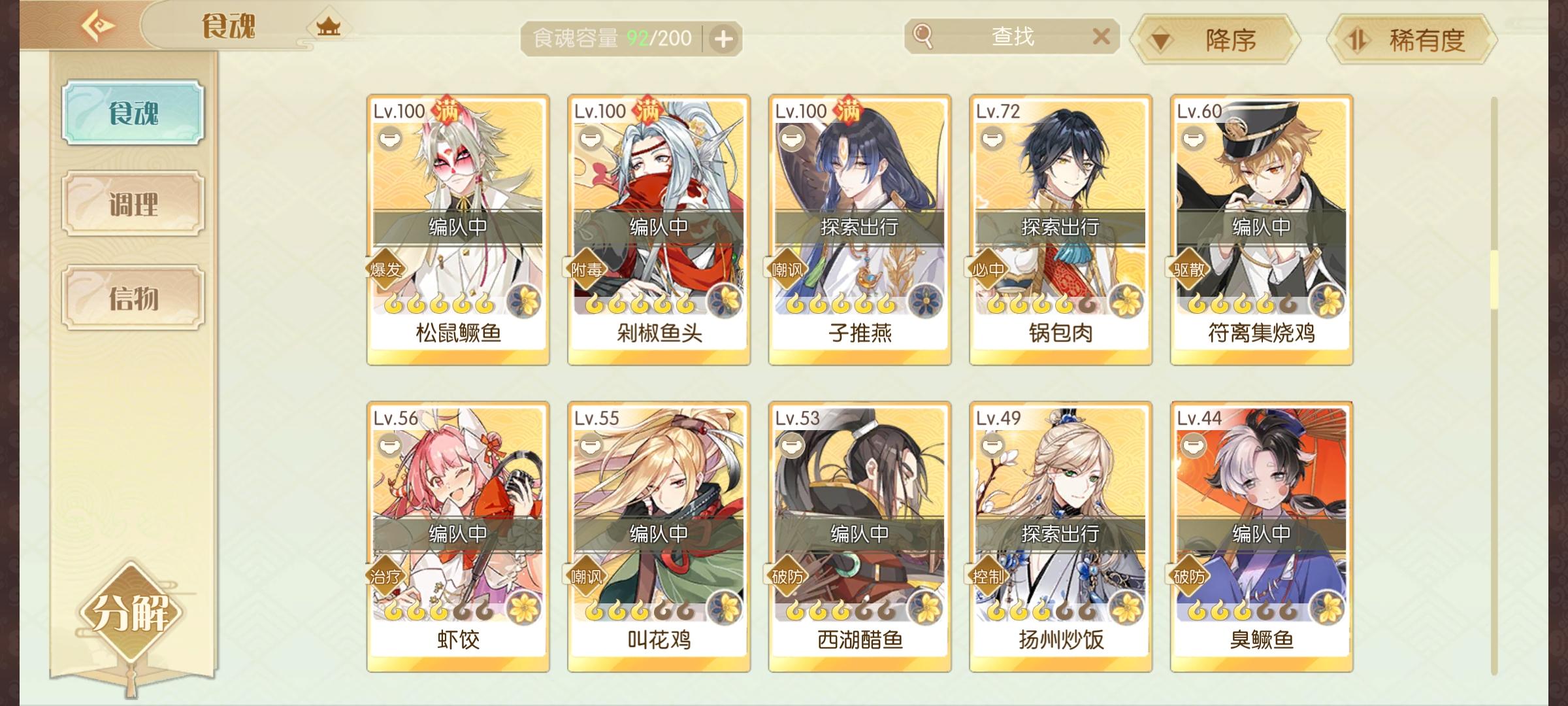1568x706 pixels.
Task: Tap bowl icon on 锅包肉 card
Action: pos(992,139)
